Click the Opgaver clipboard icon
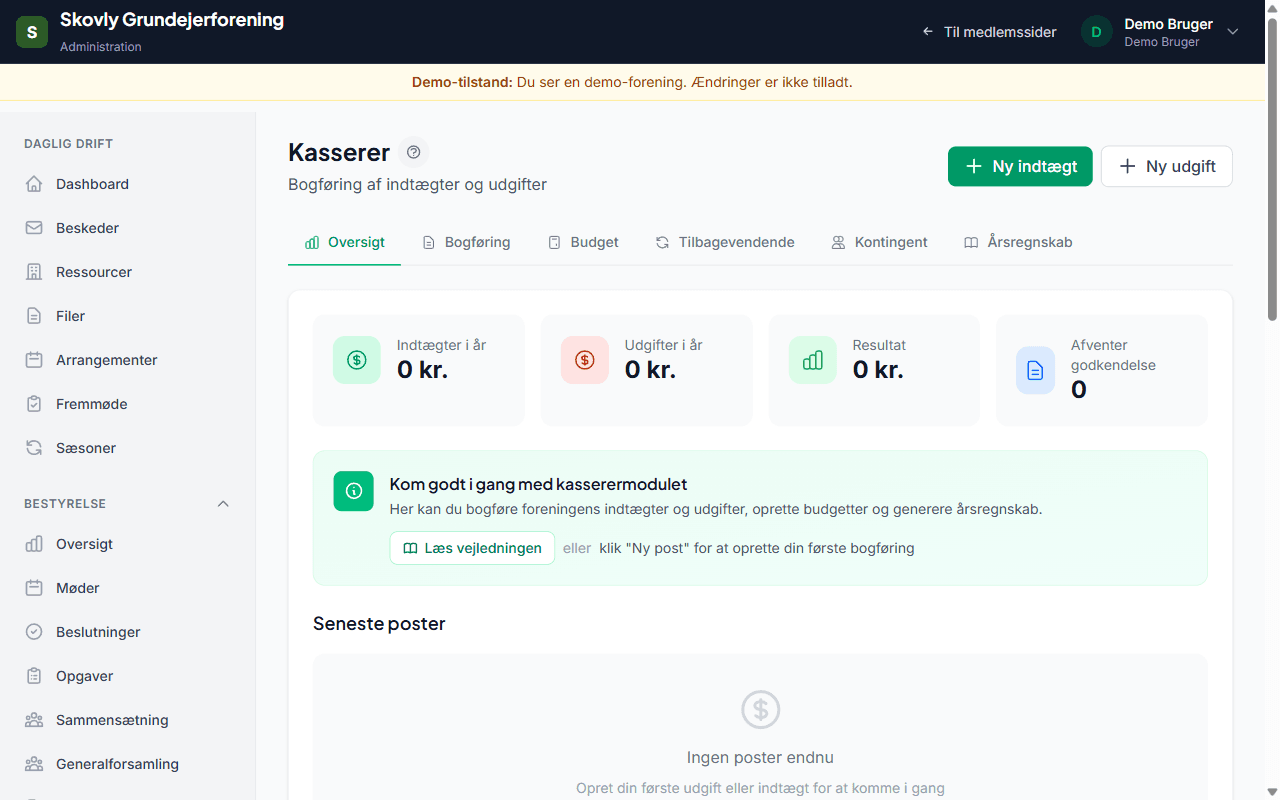1280x800 pixels. [x=34, y=676]
